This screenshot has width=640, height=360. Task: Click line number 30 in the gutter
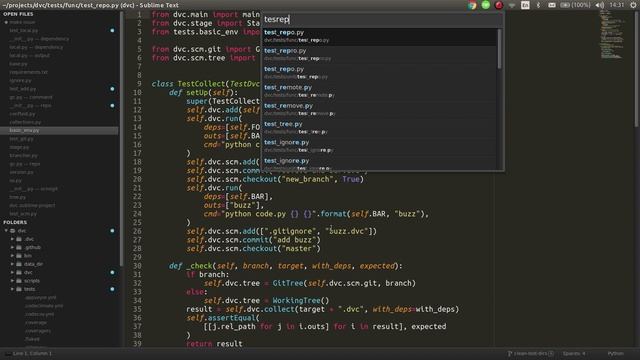[x=137, y=266]
